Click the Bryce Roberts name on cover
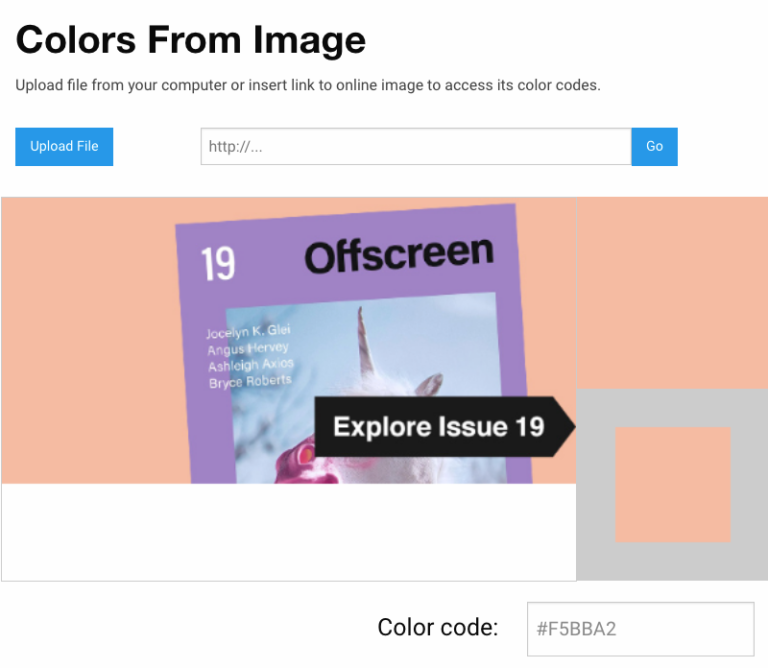Viewport: 768px width, 668px height. point(250,381)
